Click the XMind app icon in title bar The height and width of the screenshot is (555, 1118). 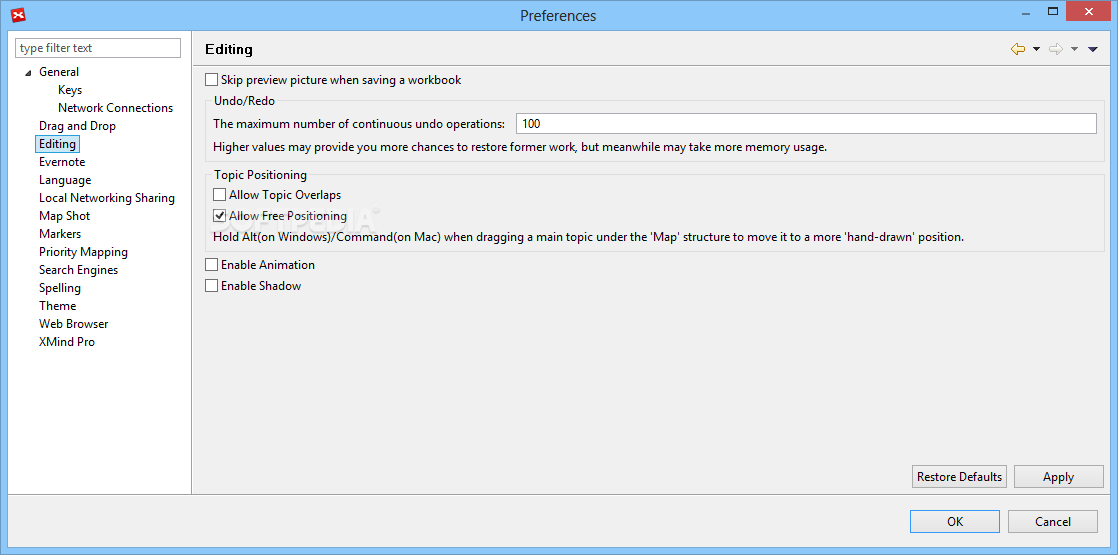pyautogui.click(x=19, y=14)
